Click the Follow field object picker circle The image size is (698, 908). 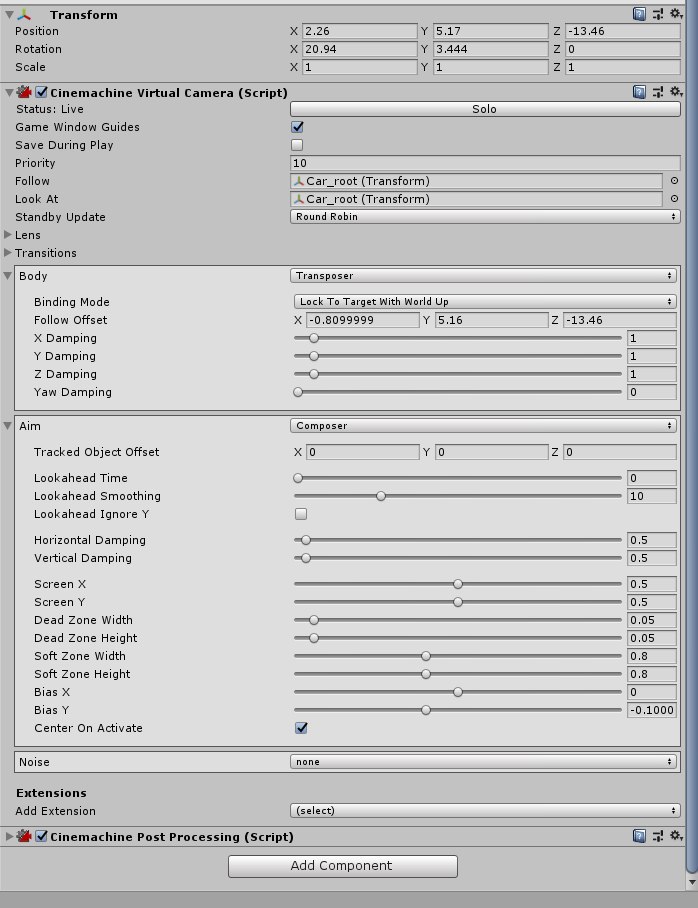pos(674,181)
